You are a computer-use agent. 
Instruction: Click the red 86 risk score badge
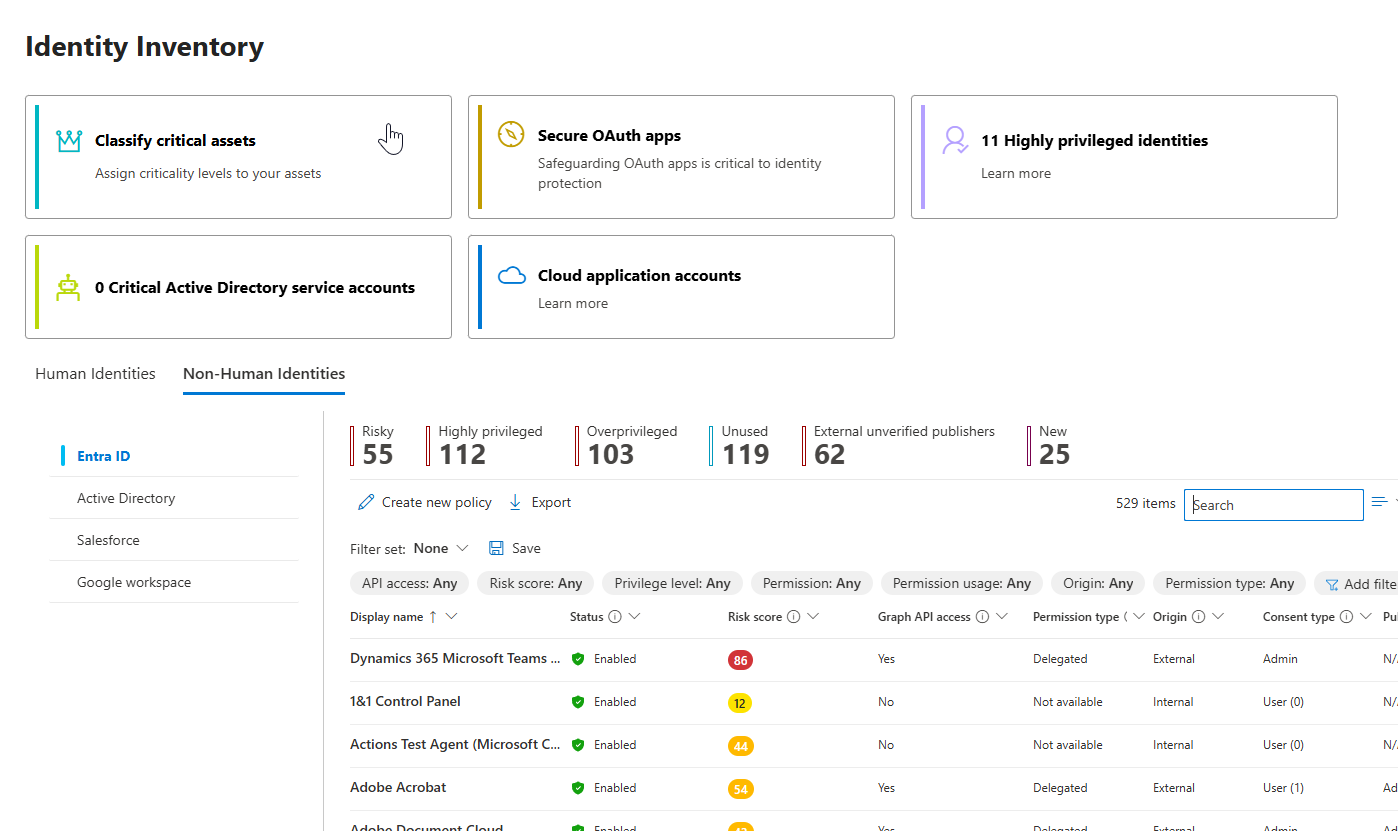tap(741, 660)
